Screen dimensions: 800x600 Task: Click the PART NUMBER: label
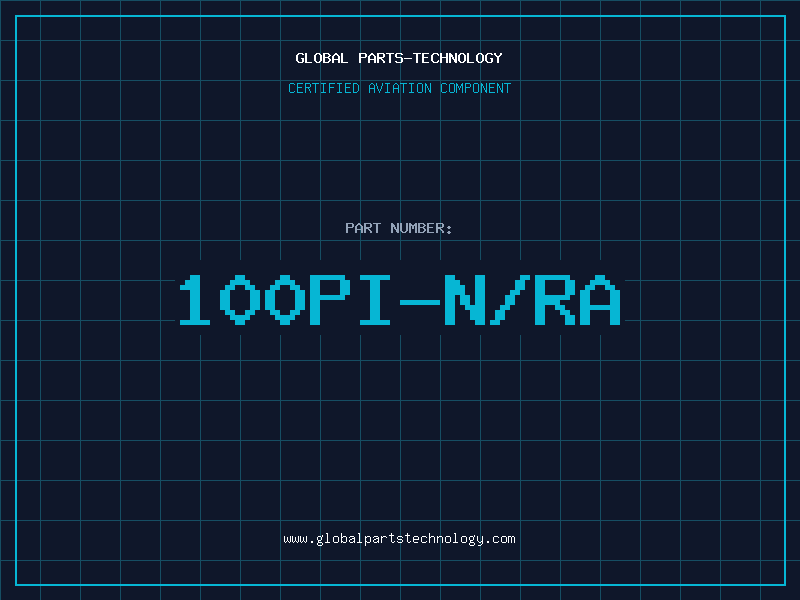point(399,228)
